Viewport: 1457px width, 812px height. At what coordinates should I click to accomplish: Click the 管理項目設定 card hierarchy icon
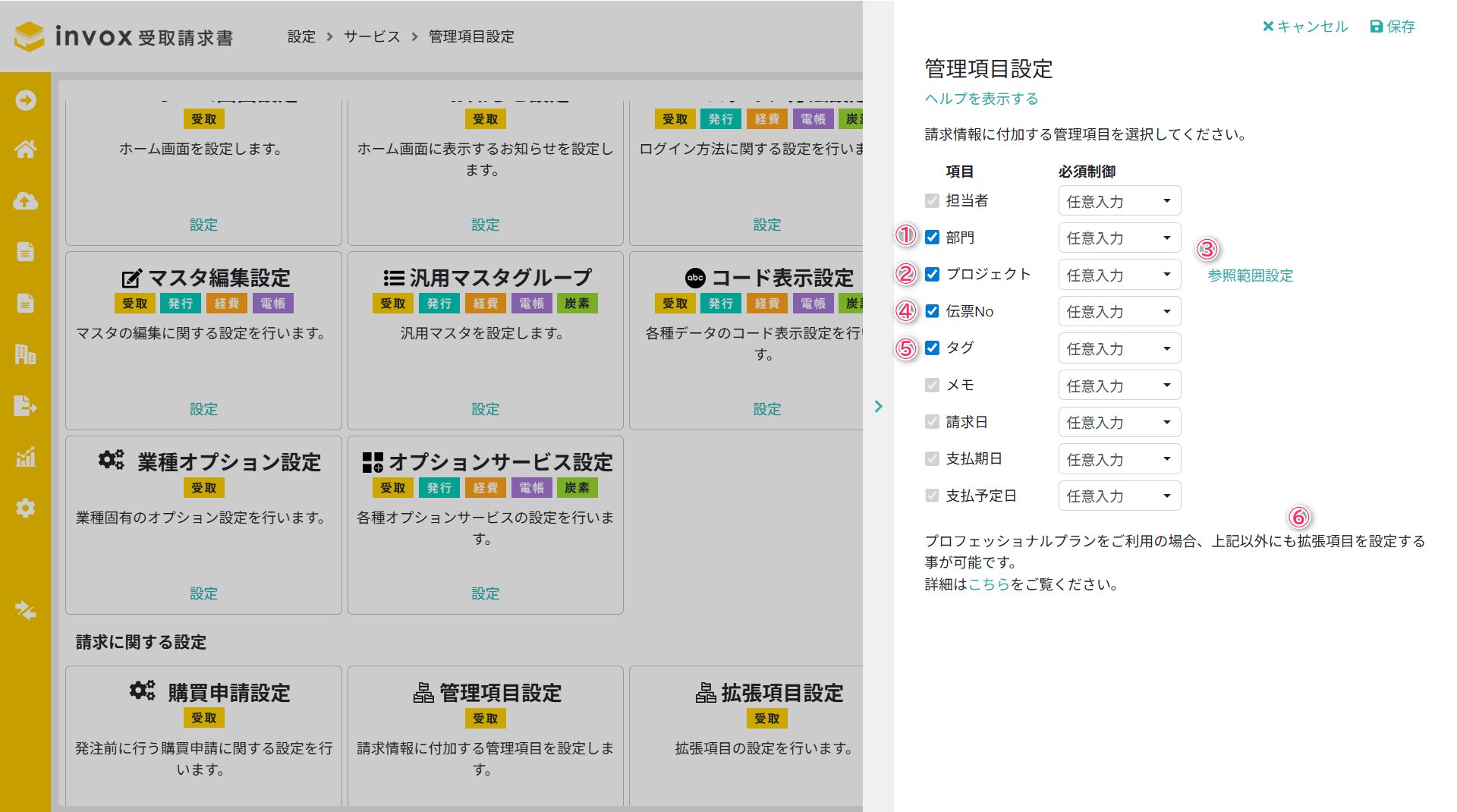[x=423, y=693]
